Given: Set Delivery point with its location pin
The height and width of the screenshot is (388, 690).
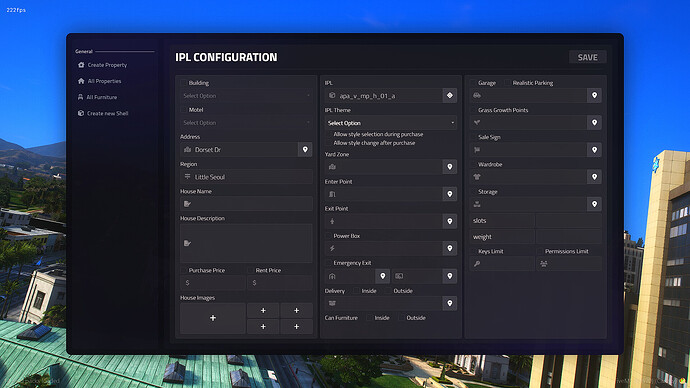Looking at the screenshot, I should 450,303.
